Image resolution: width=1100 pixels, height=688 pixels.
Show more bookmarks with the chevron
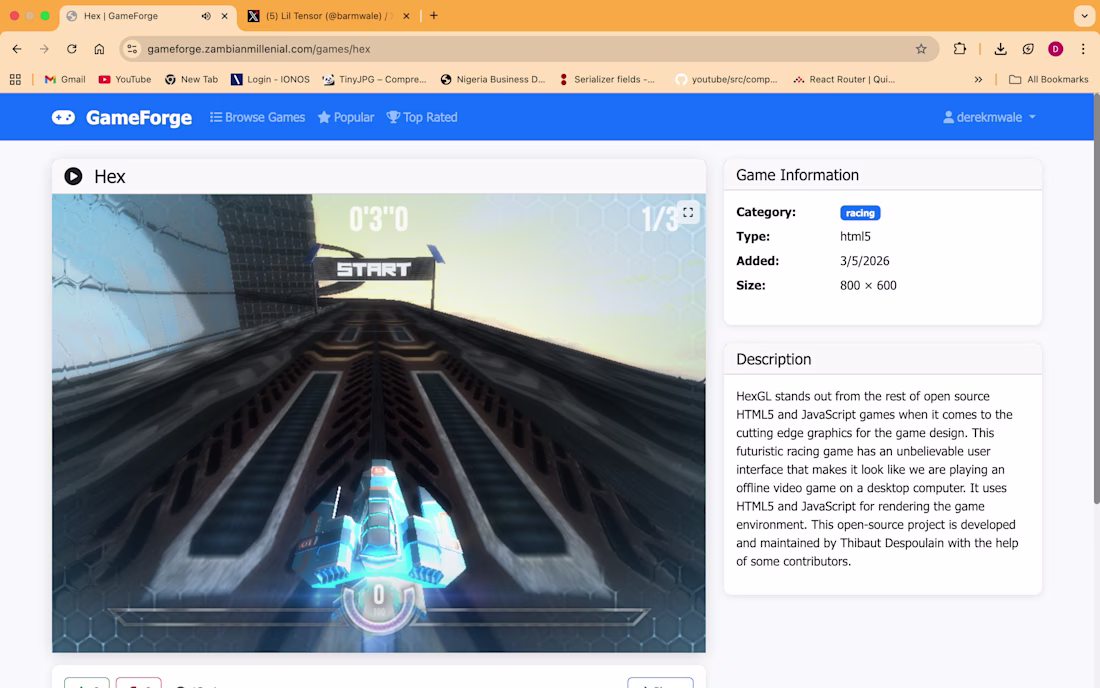[x=978, y=79]
